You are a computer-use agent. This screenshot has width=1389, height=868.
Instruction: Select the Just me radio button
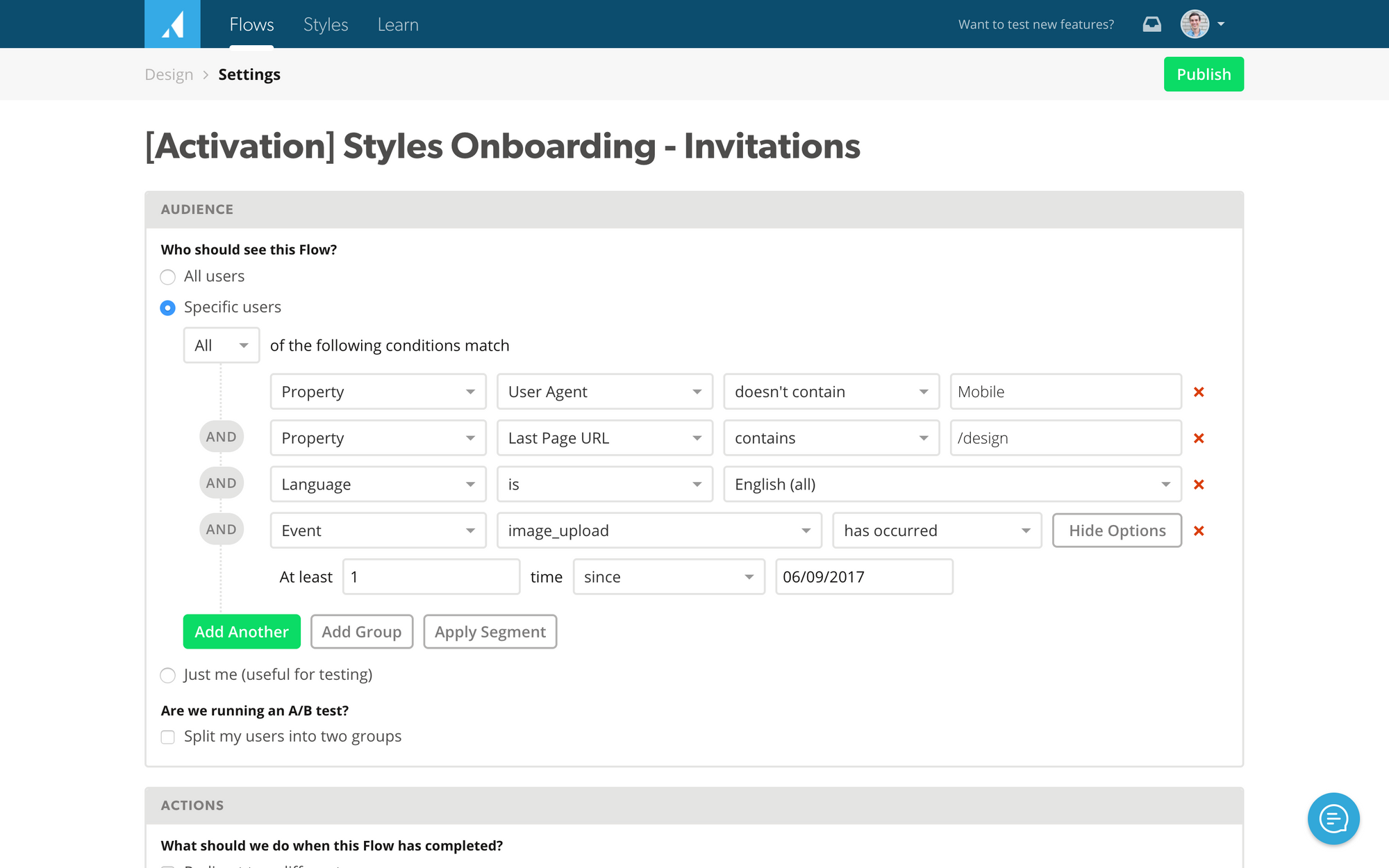click(167, 674)
